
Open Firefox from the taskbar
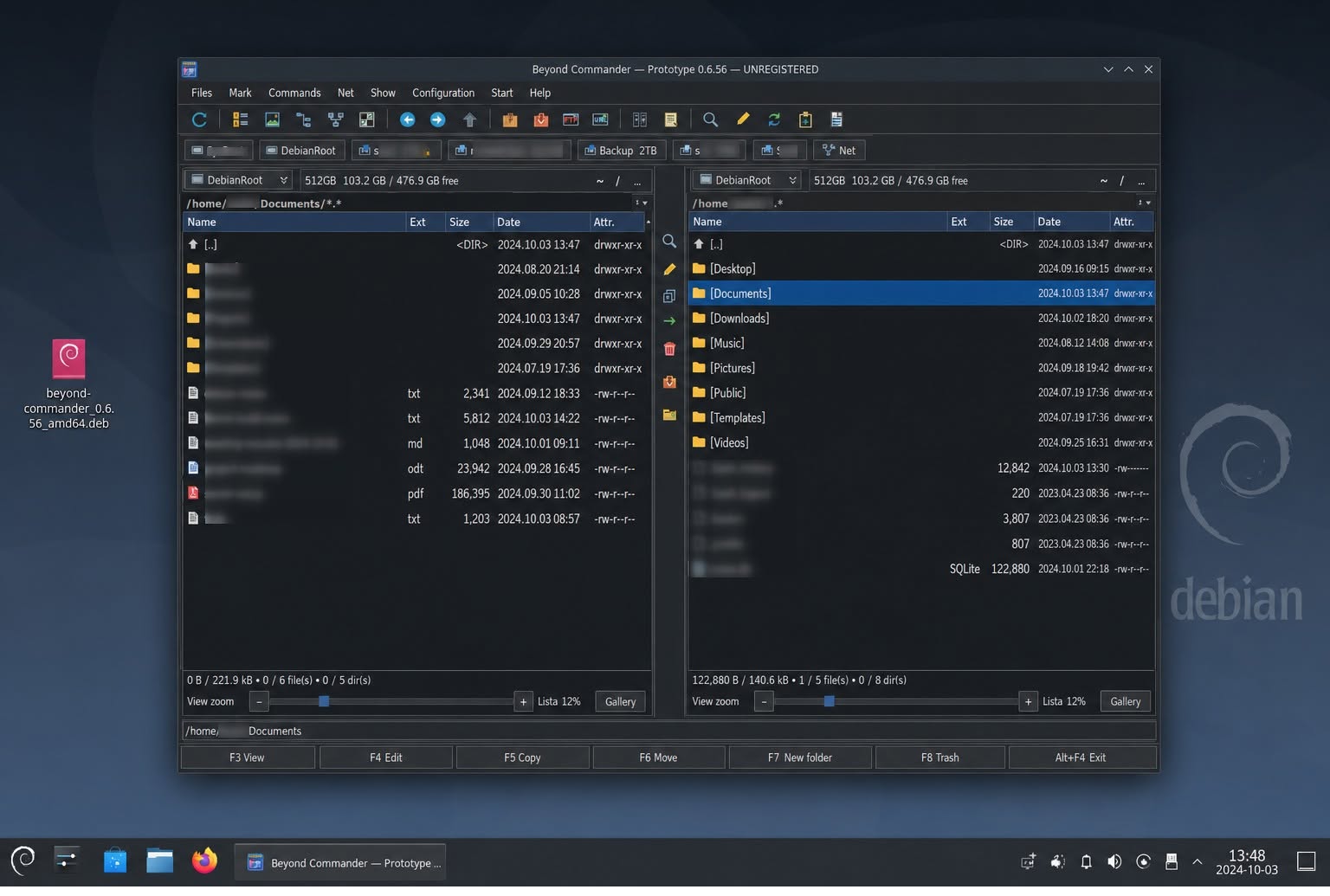[204, 861]
